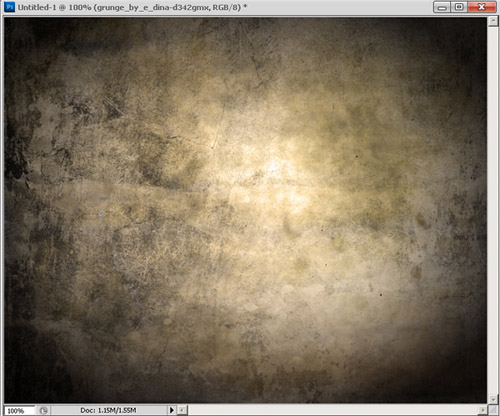Click the vertical scrollbar down arrow
The width and height of the screenshot is (500, 416).
[x=493, y=399]
